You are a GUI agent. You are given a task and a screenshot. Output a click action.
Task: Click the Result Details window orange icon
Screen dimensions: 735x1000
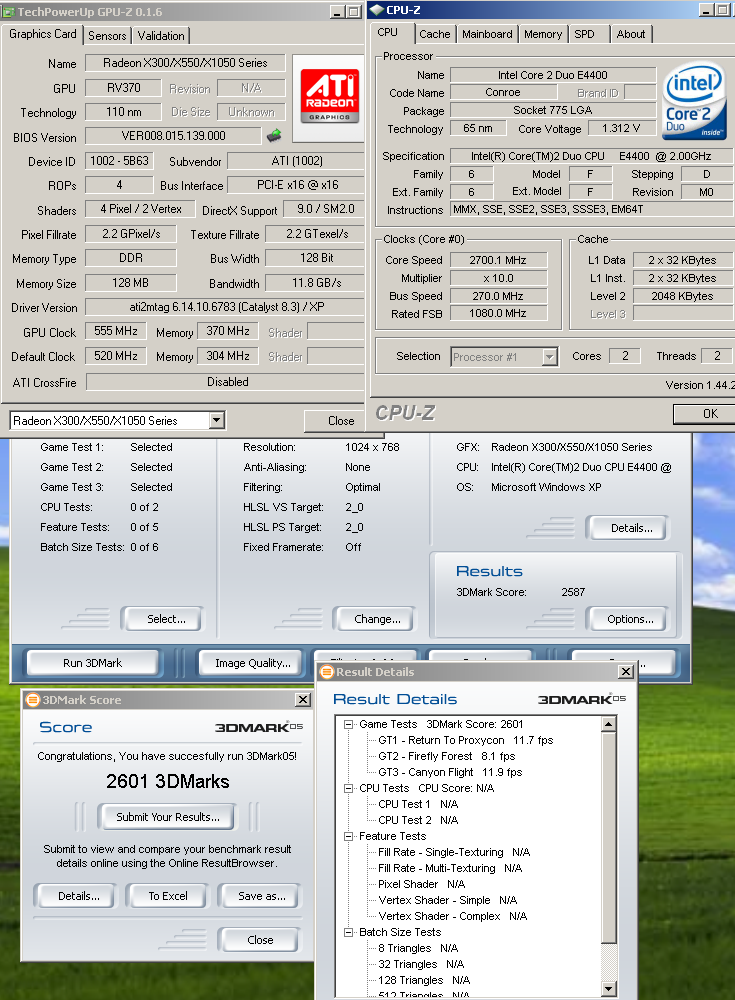click(x=327, y=672)
